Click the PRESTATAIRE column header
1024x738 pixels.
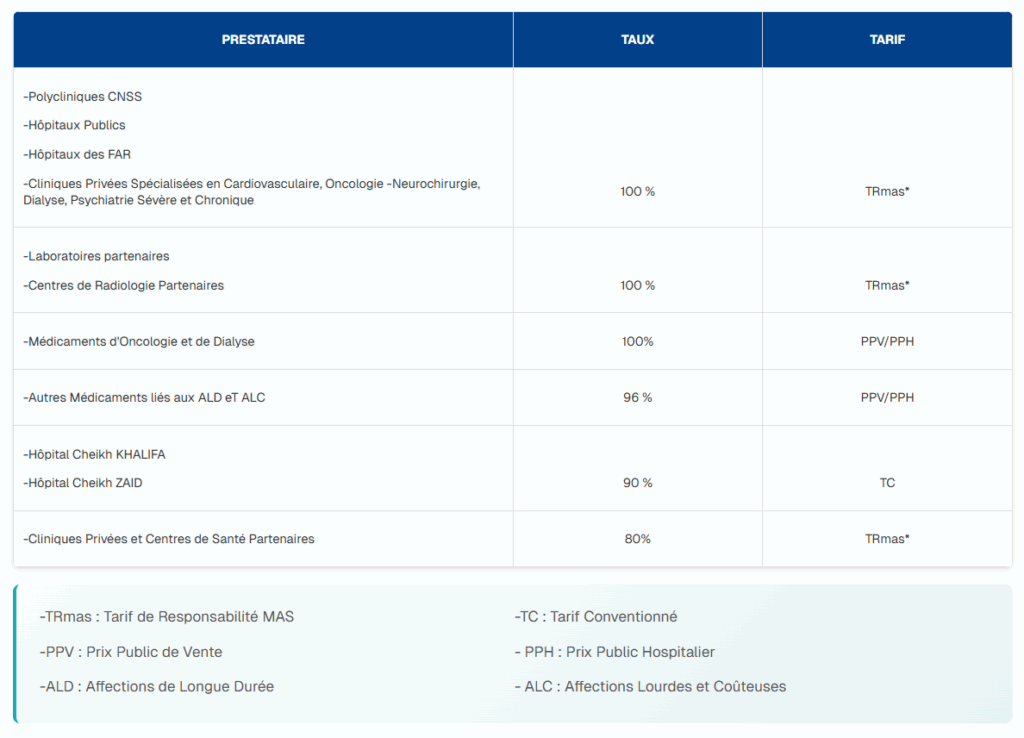(x=263, y=40)
